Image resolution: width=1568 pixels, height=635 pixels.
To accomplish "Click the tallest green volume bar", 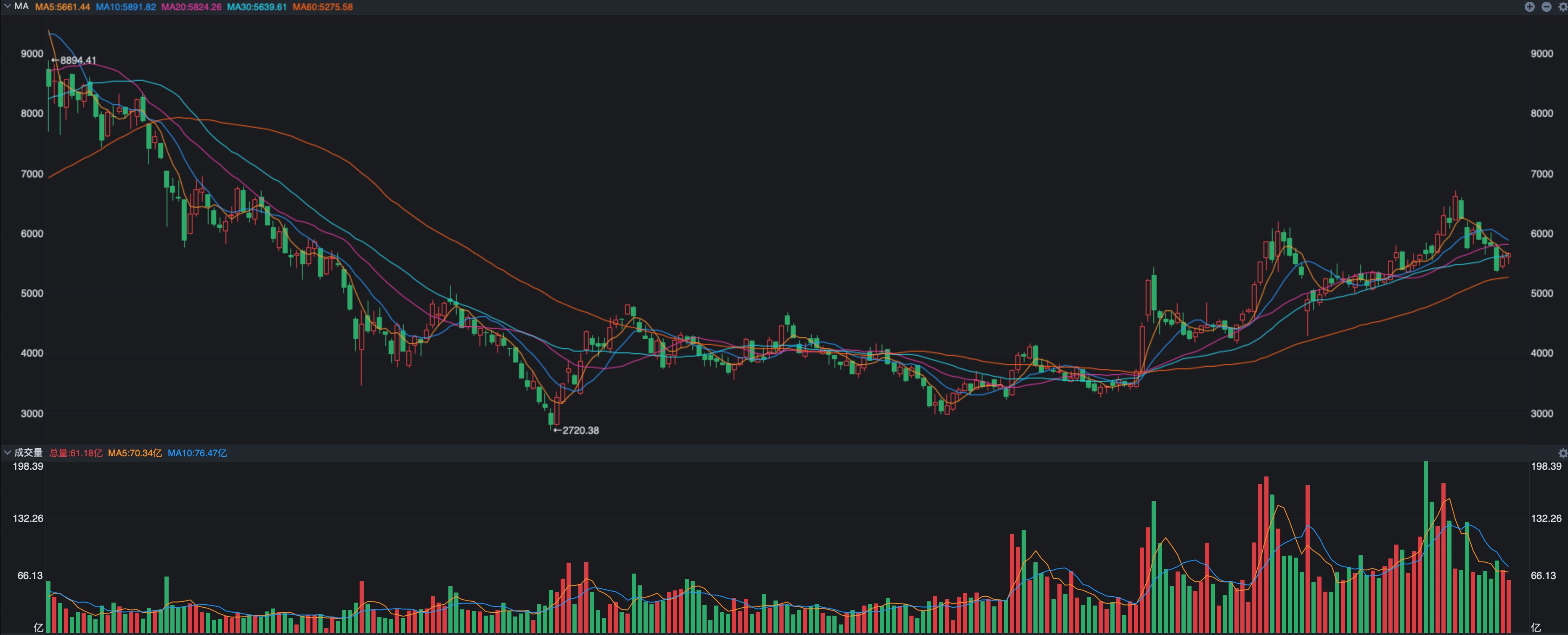I will pyautogui.click(x=1425, y=548).
